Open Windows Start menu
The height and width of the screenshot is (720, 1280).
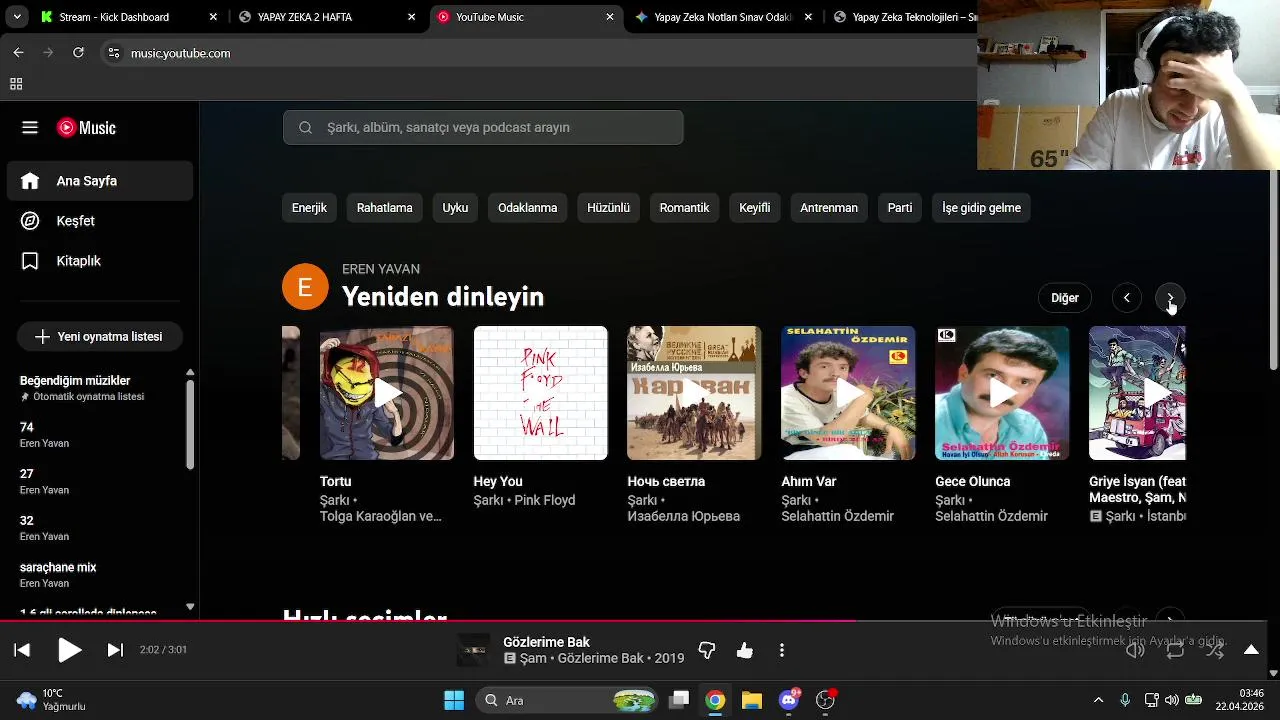point(454,700)
